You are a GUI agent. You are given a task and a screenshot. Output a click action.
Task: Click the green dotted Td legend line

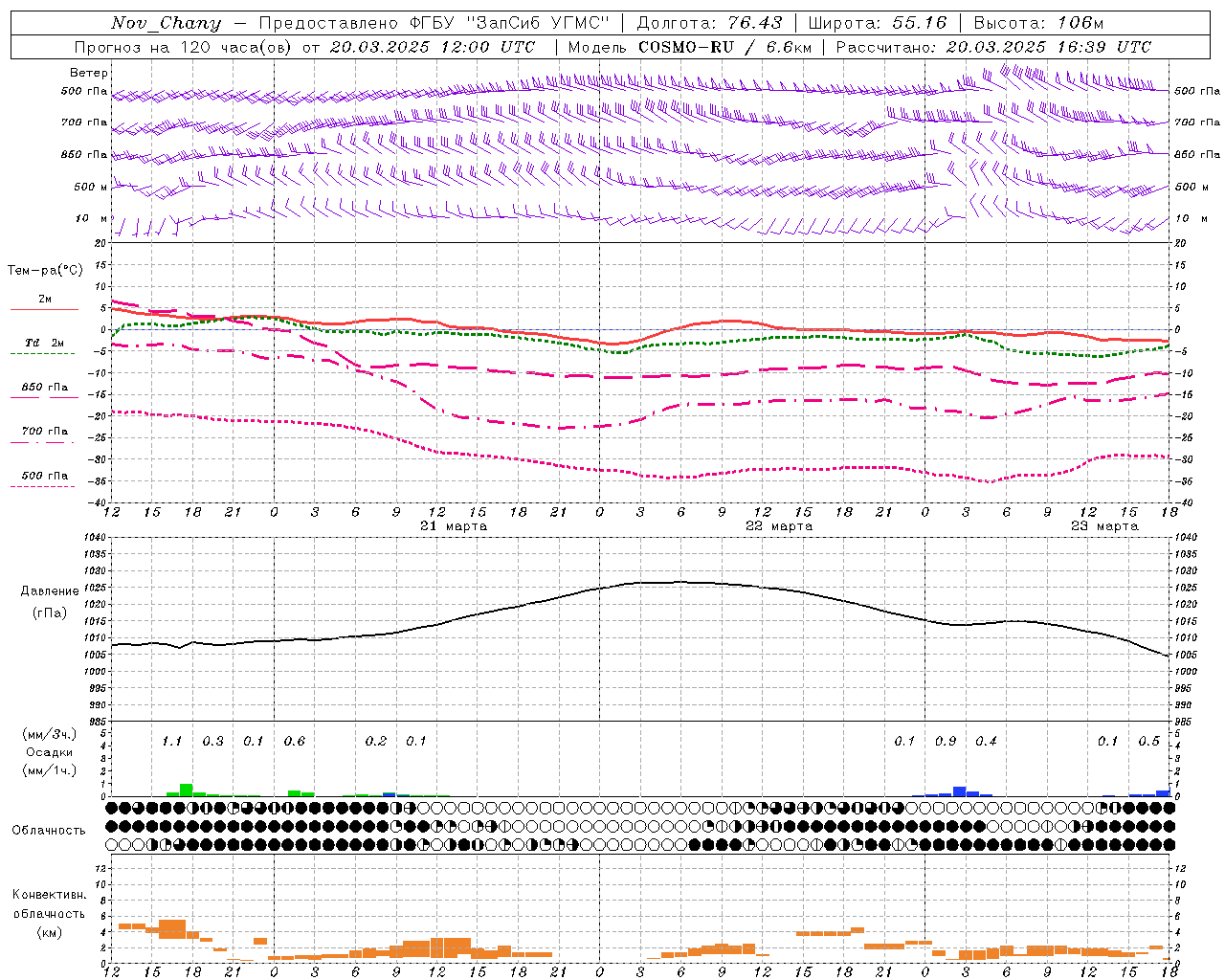point(42,353)
